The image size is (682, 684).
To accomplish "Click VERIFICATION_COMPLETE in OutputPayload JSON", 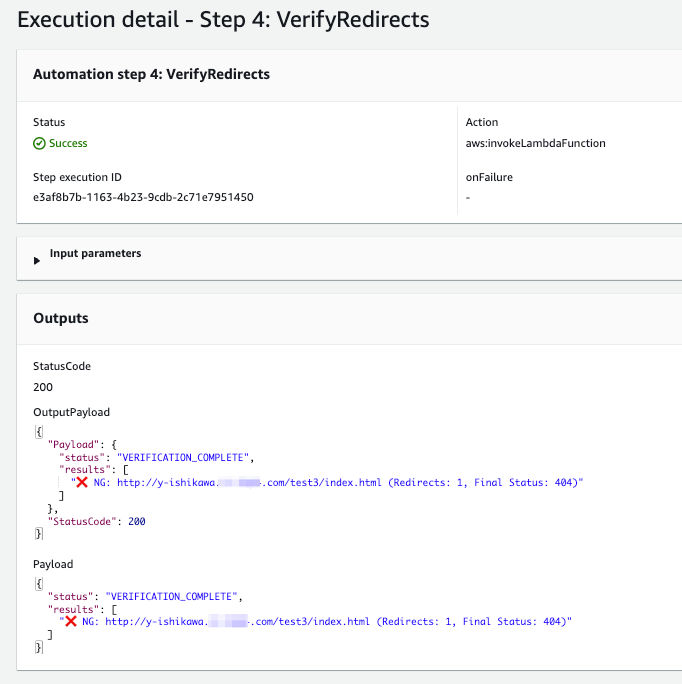I will pyautogui.click(x=182, y=457).
